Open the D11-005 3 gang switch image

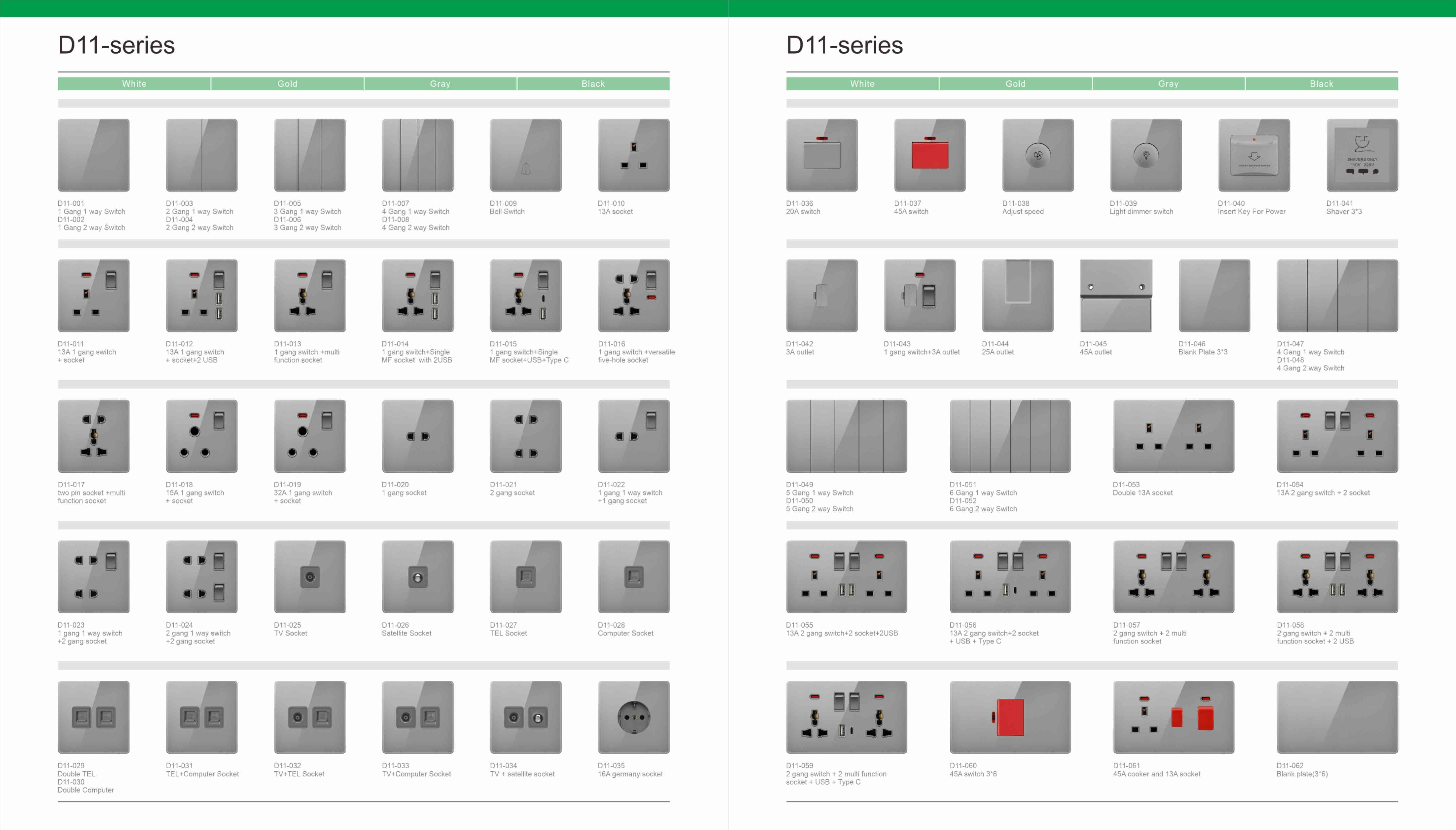310,155
